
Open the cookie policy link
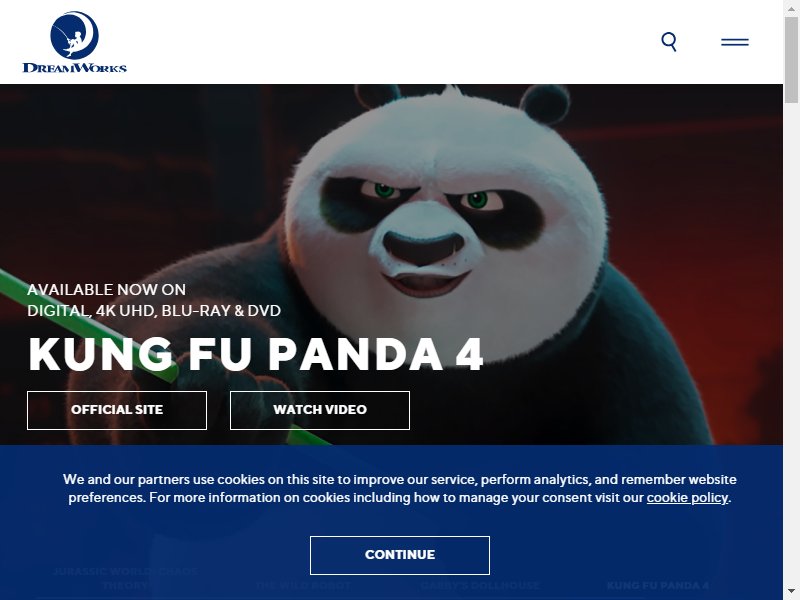click(687, 497)
